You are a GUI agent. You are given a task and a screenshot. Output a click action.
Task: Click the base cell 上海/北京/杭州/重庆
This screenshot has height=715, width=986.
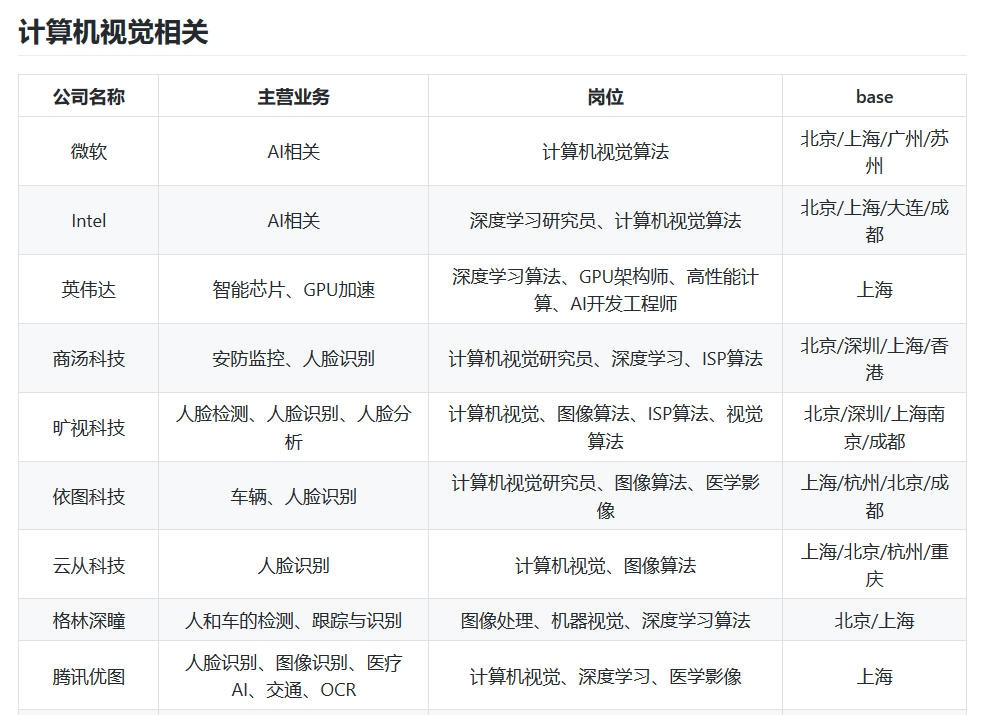[875, 565]
